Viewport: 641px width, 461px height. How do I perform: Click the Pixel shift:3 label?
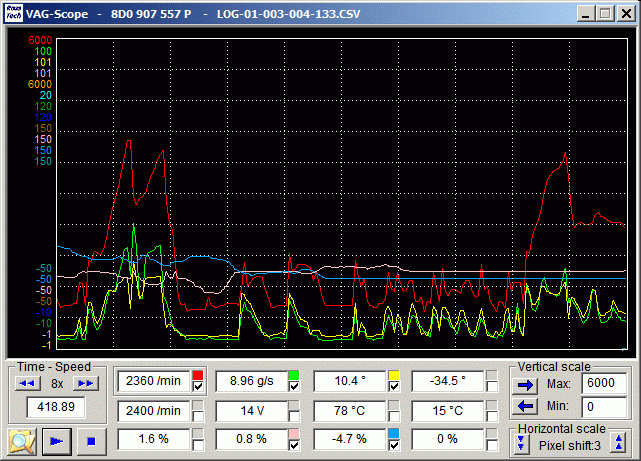(x=569, y=445)
